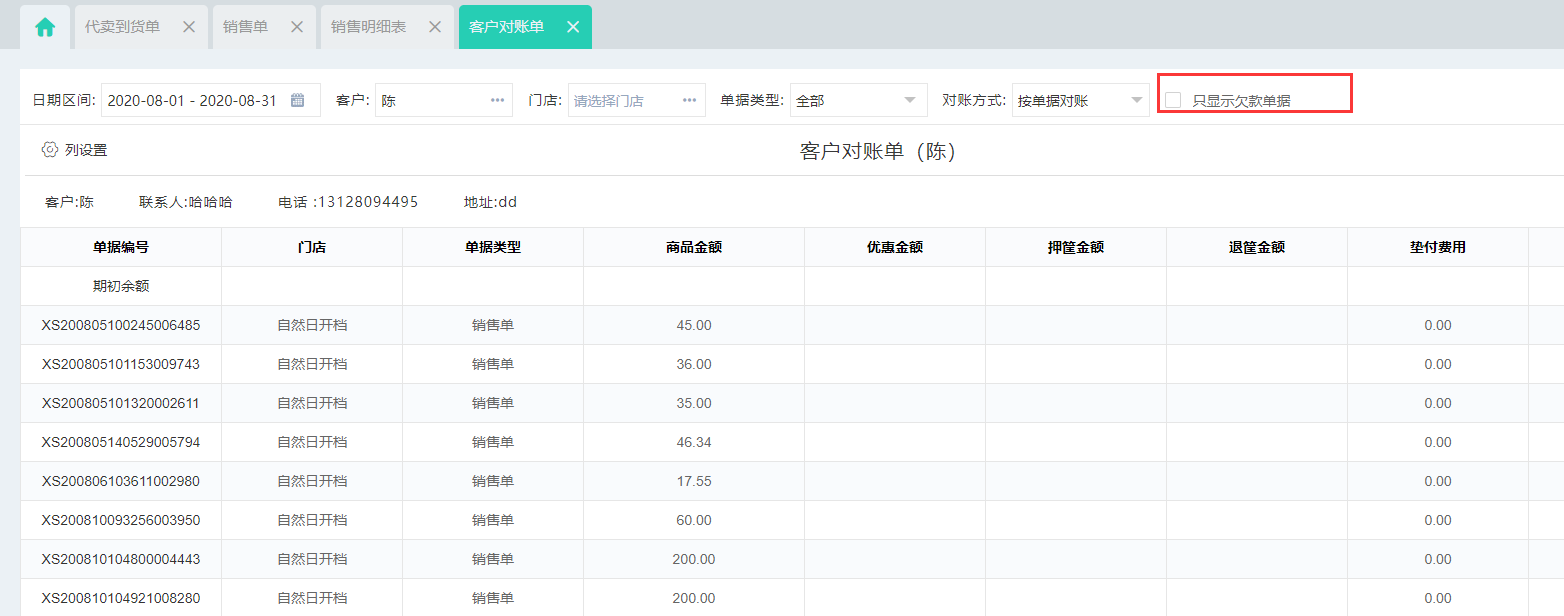Click the 客户对账单（陈） report title
Screen dimensions: 1564x616
879,151
